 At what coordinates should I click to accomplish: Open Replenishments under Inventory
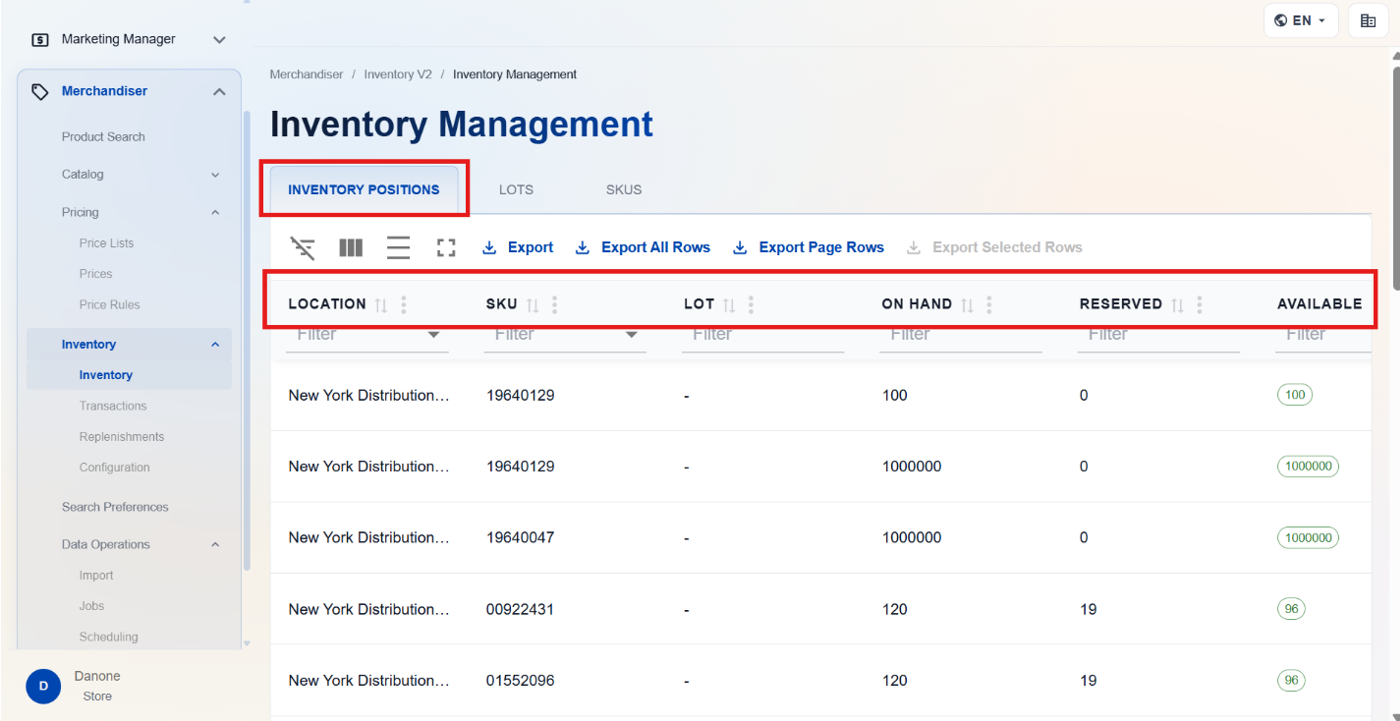pyautogui.click(x=122, y=437)
